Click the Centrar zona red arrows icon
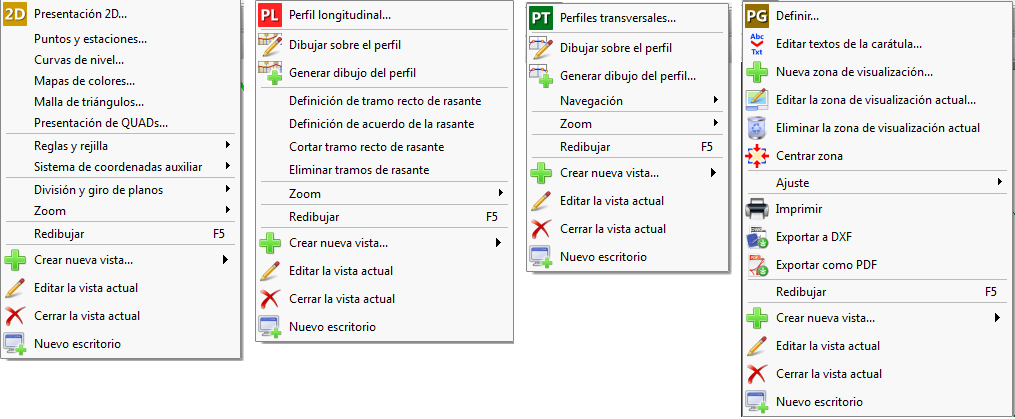The width and height of the screenshot is (1015, 419). (x=758, y=156)
